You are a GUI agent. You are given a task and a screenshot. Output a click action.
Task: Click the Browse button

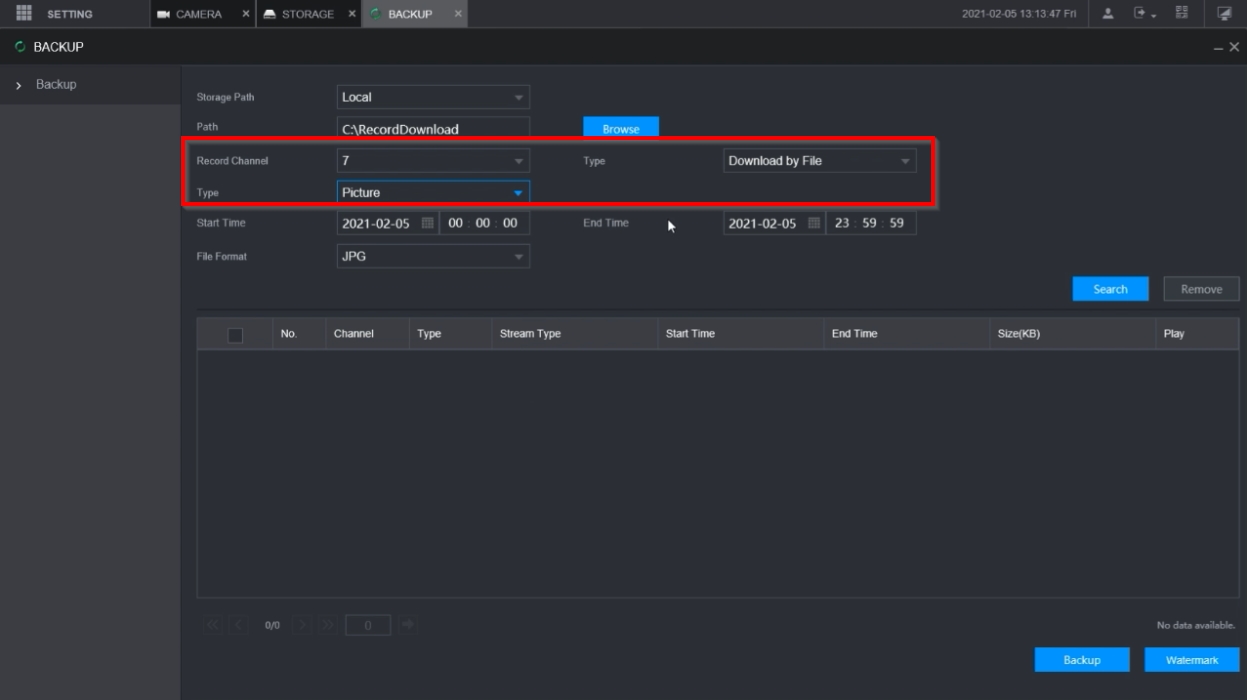click(x=620, y=129)
